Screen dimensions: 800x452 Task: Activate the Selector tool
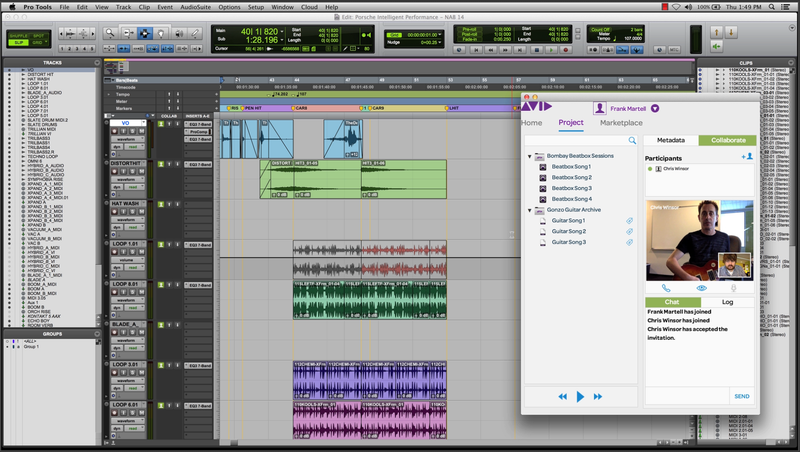[144, 34]
